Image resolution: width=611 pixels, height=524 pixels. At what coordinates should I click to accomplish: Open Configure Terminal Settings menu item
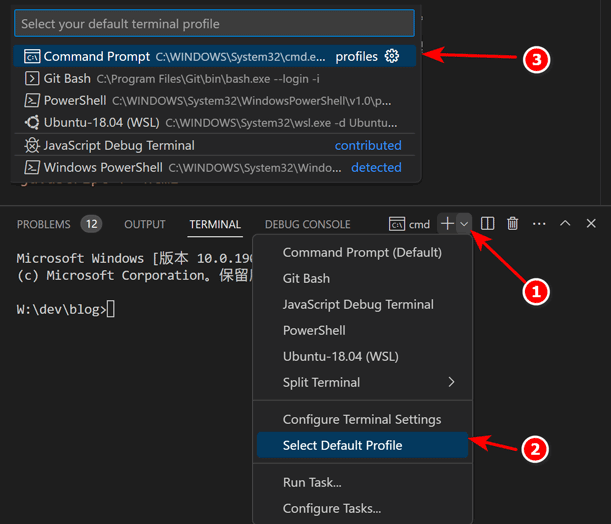(362, 420)
